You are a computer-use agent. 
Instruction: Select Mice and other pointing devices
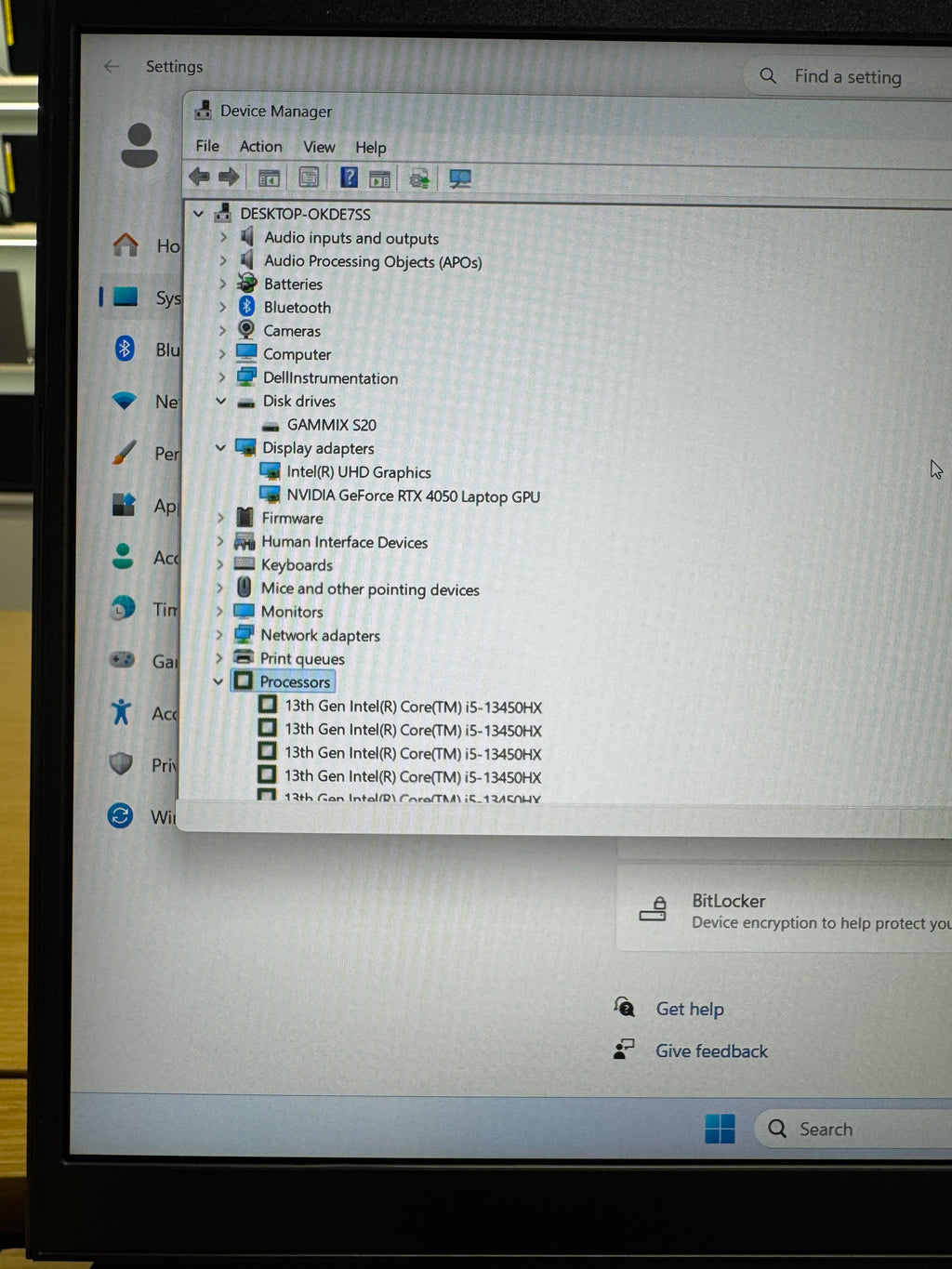click(x=370, y=588)
